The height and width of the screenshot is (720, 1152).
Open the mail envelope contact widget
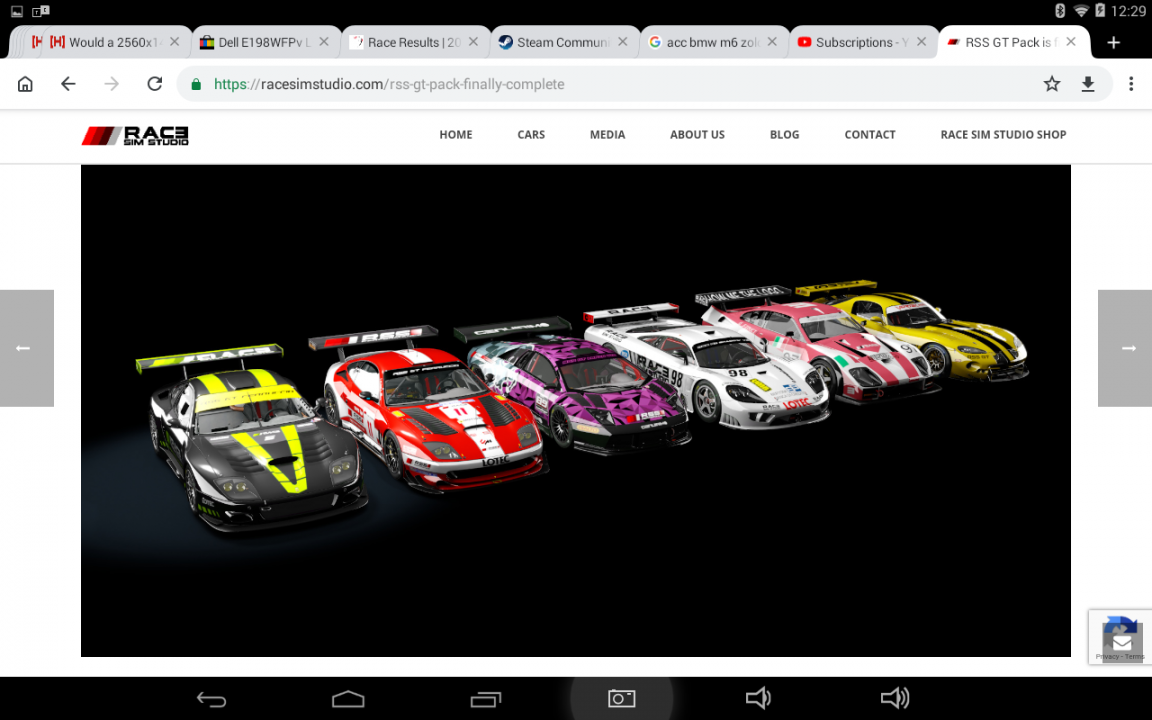(x=1123, y=643)
